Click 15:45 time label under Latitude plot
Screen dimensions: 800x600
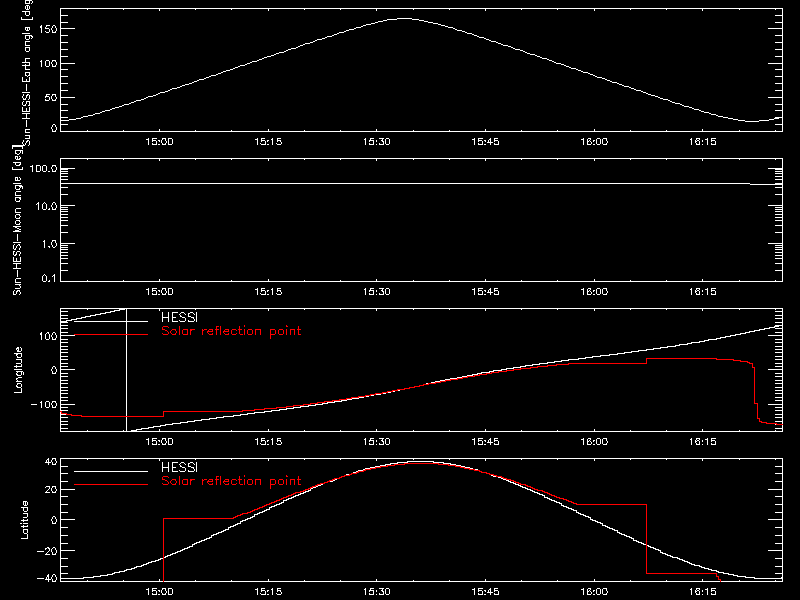point(485,592)
